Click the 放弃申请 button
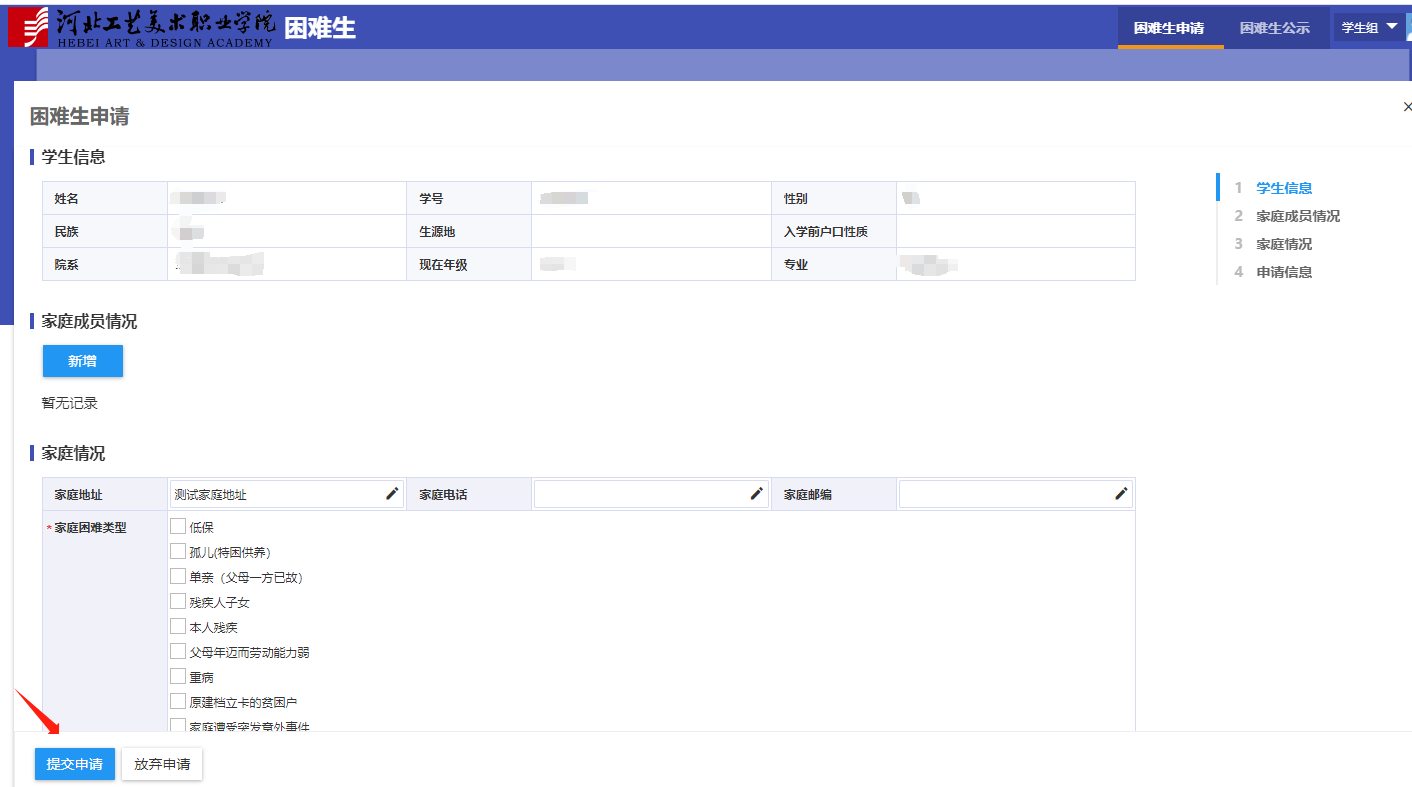Image resolution: width=1412 pixels, height=787 pixels. click(162, 764)
